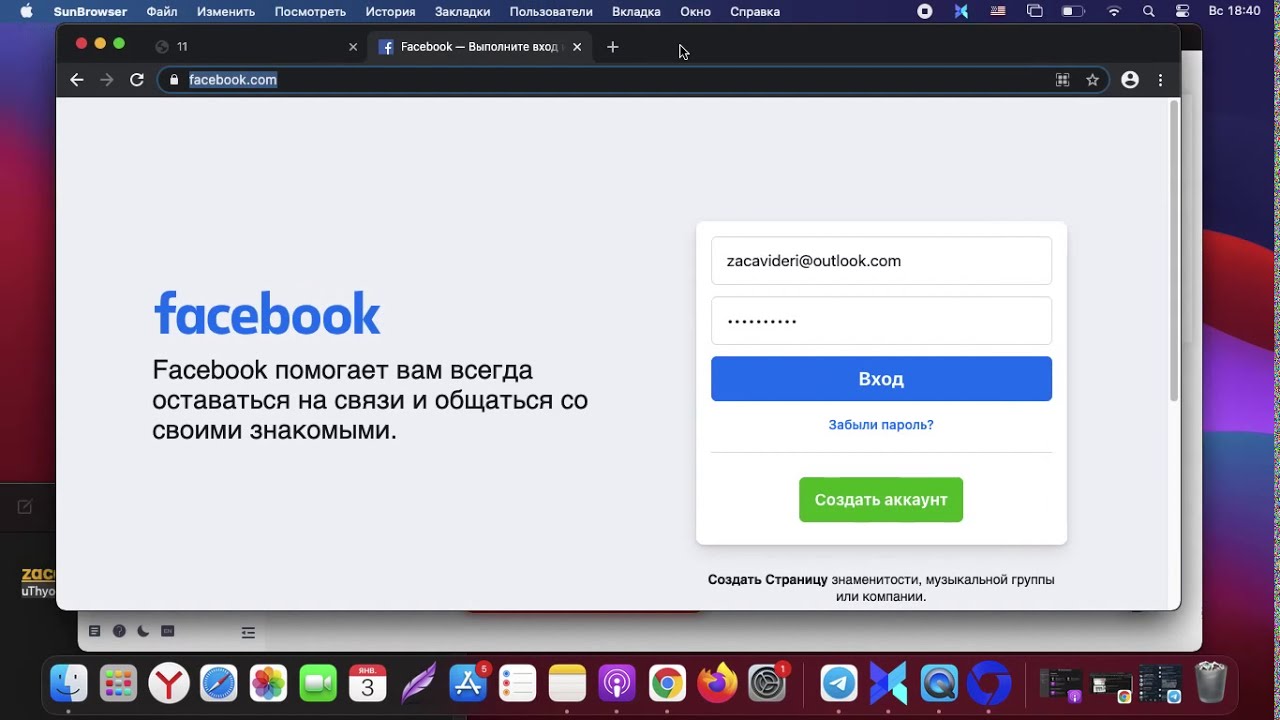Open App Store from the Dock
This screenshot has width=1280, height=720.
point(467,684)
